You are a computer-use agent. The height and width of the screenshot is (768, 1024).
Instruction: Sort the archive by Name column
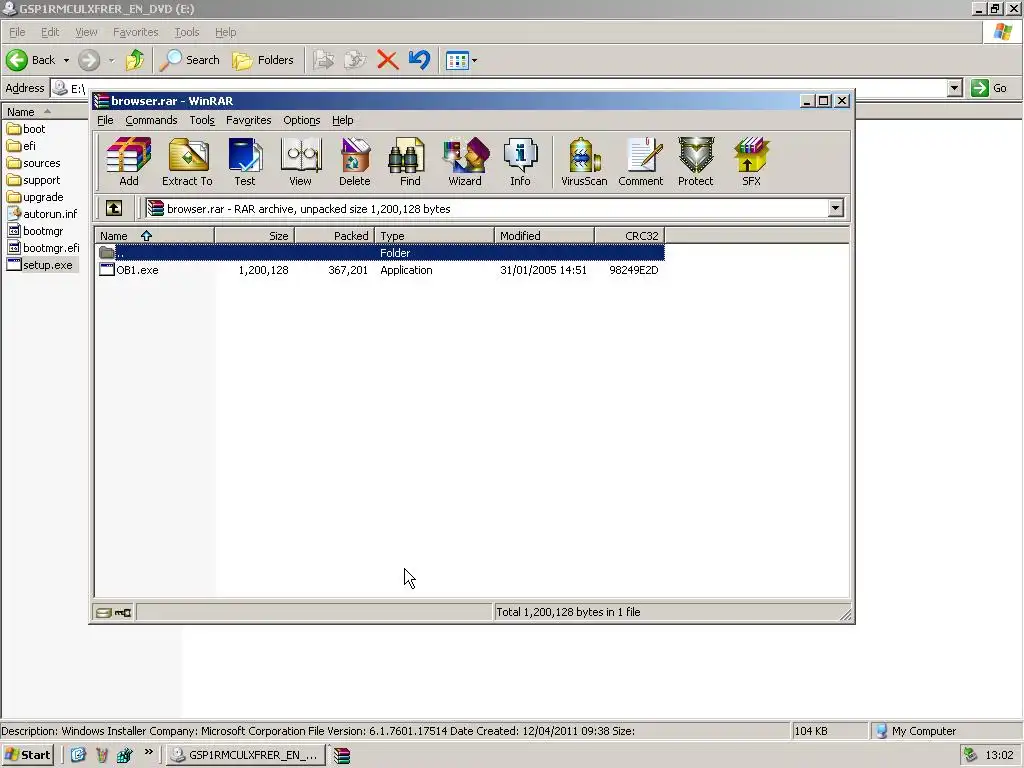tap(154, 236)
